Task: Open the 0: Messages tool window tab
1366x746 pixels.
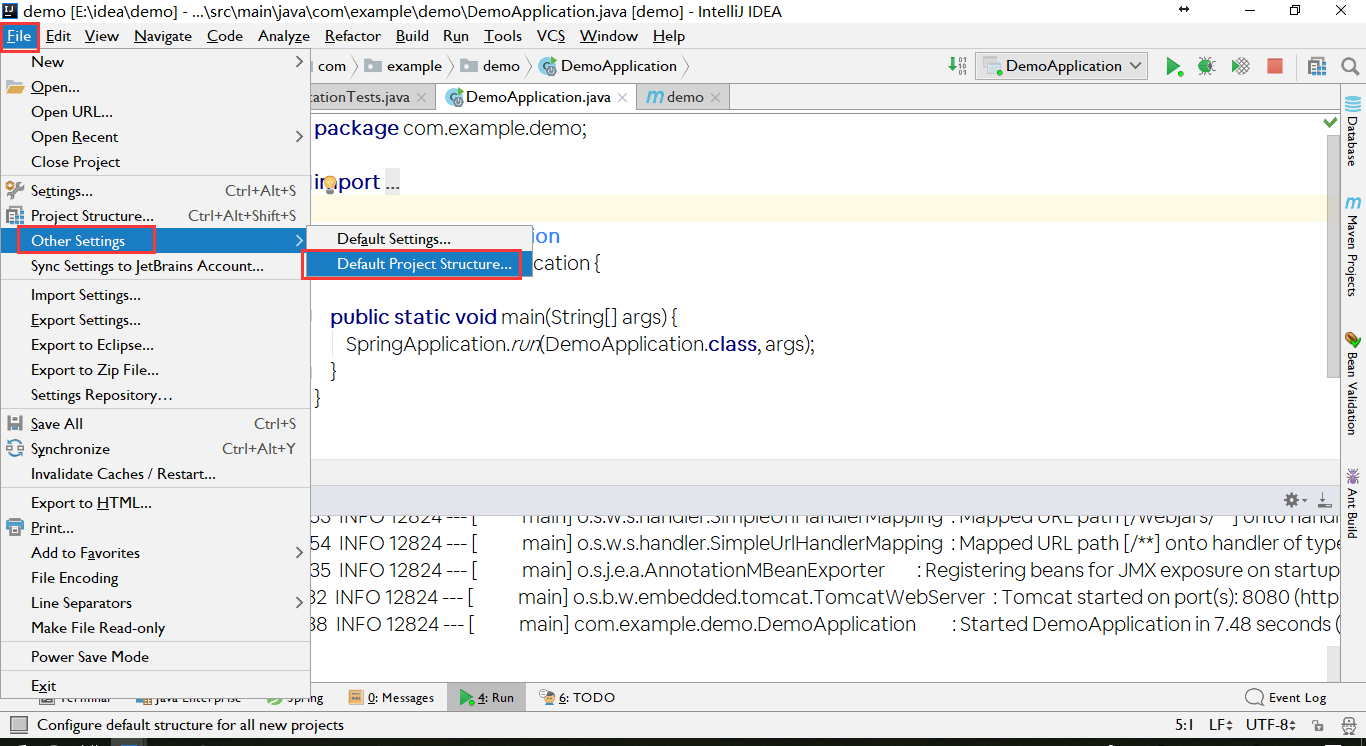Action: (x=391, y=697)
